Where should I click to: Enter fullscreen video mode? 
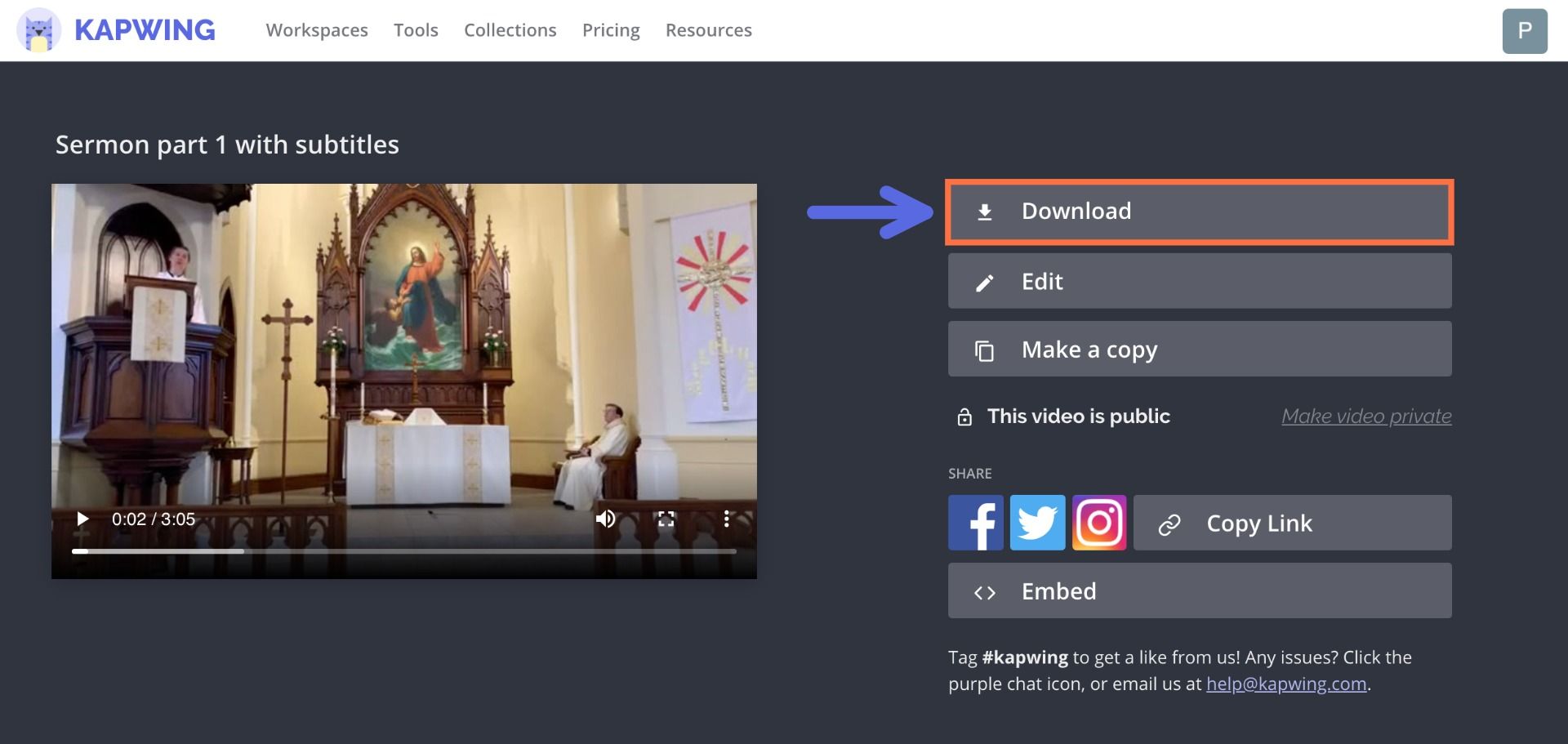click(x=666, y=519)
